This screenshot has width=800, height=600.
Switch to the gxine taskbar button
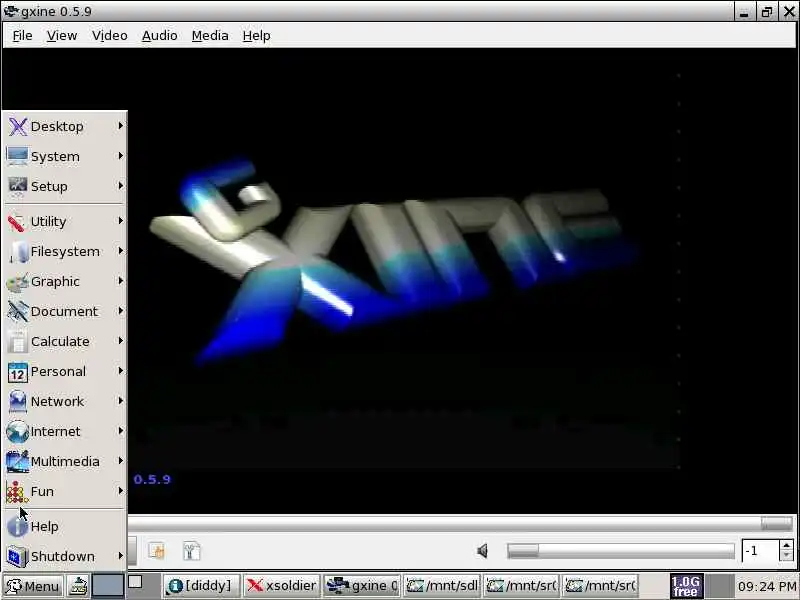pyautogui.click(x=362, y=586)
